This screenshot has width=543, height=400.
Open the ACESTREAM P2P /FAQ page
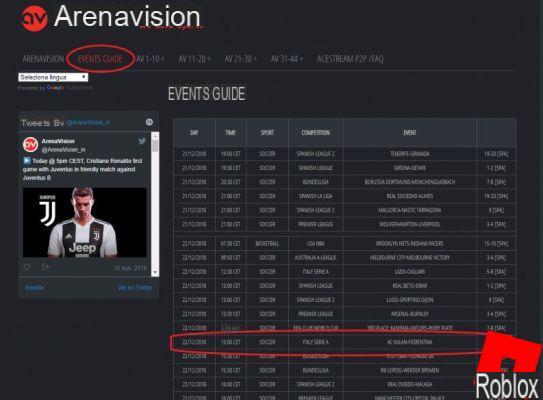point(350,59)
